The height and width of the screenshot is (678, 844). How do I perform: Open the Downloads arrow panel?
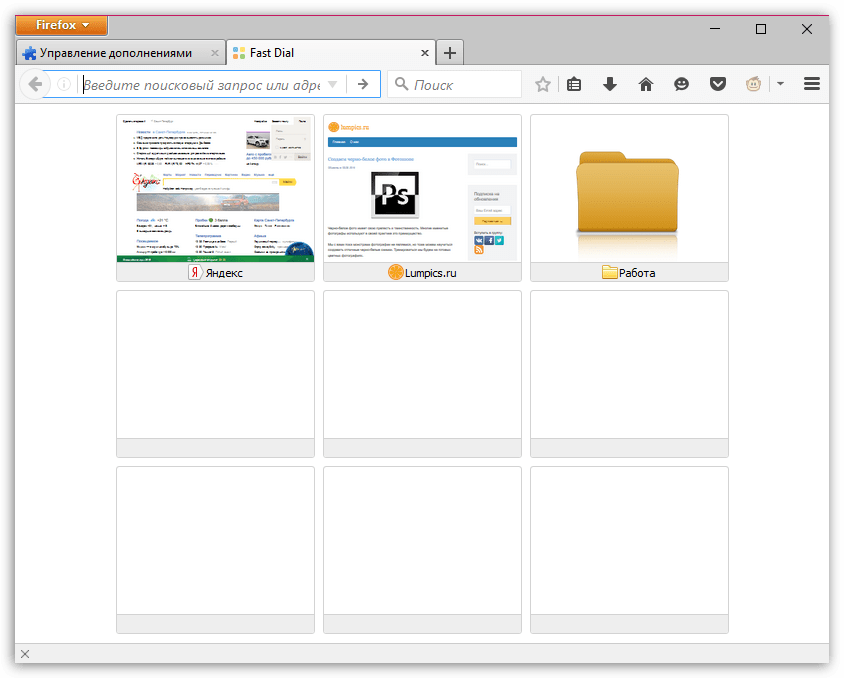coord(610,85)
